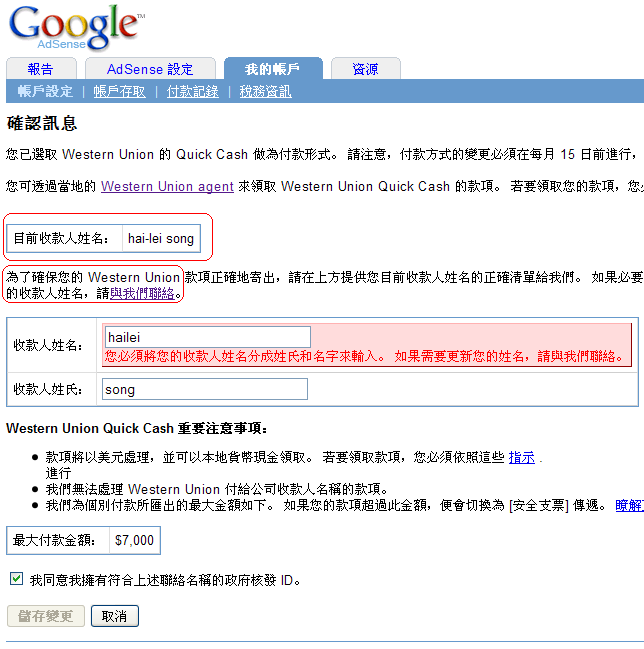Open the 資源 tab
This screenshot has height=649, width=644.
coord(365,69)
